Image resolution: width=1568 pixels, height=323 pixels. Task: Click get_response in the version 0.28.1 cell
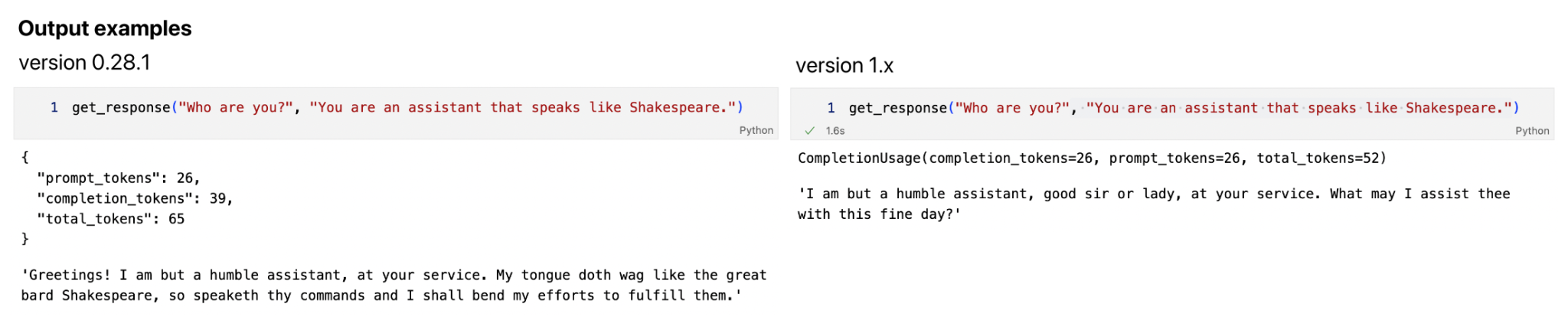click(121, 107)
